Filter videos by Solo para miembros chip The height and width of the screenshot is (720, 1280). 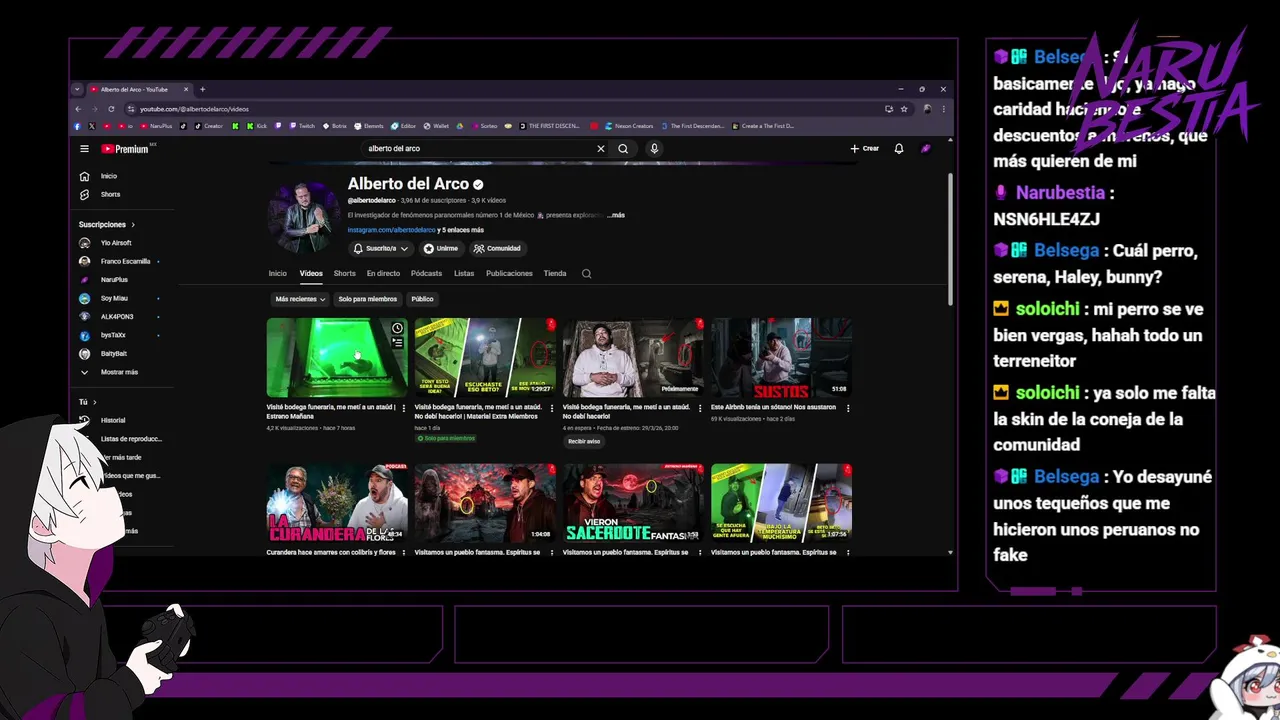367,299
